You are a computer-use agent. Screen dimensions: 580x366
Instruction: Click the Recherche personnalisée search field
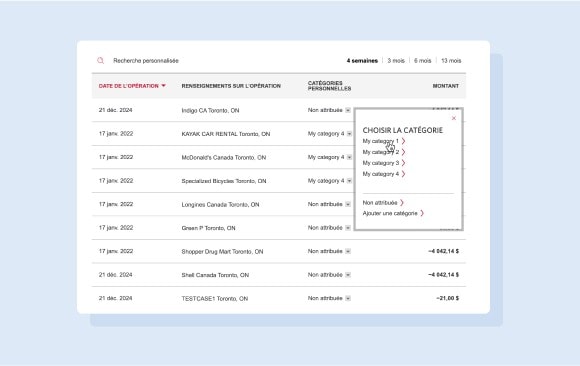point(146,60)
